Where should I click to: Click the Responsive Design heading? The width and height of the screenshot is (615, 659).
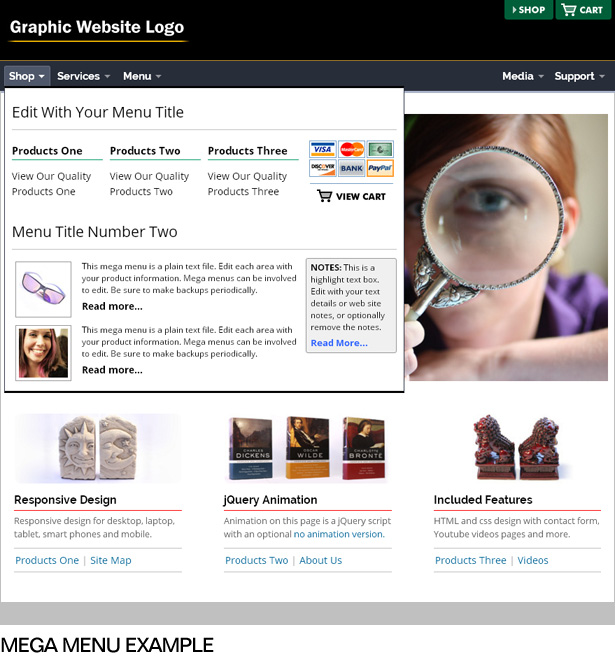coord(65,500)
